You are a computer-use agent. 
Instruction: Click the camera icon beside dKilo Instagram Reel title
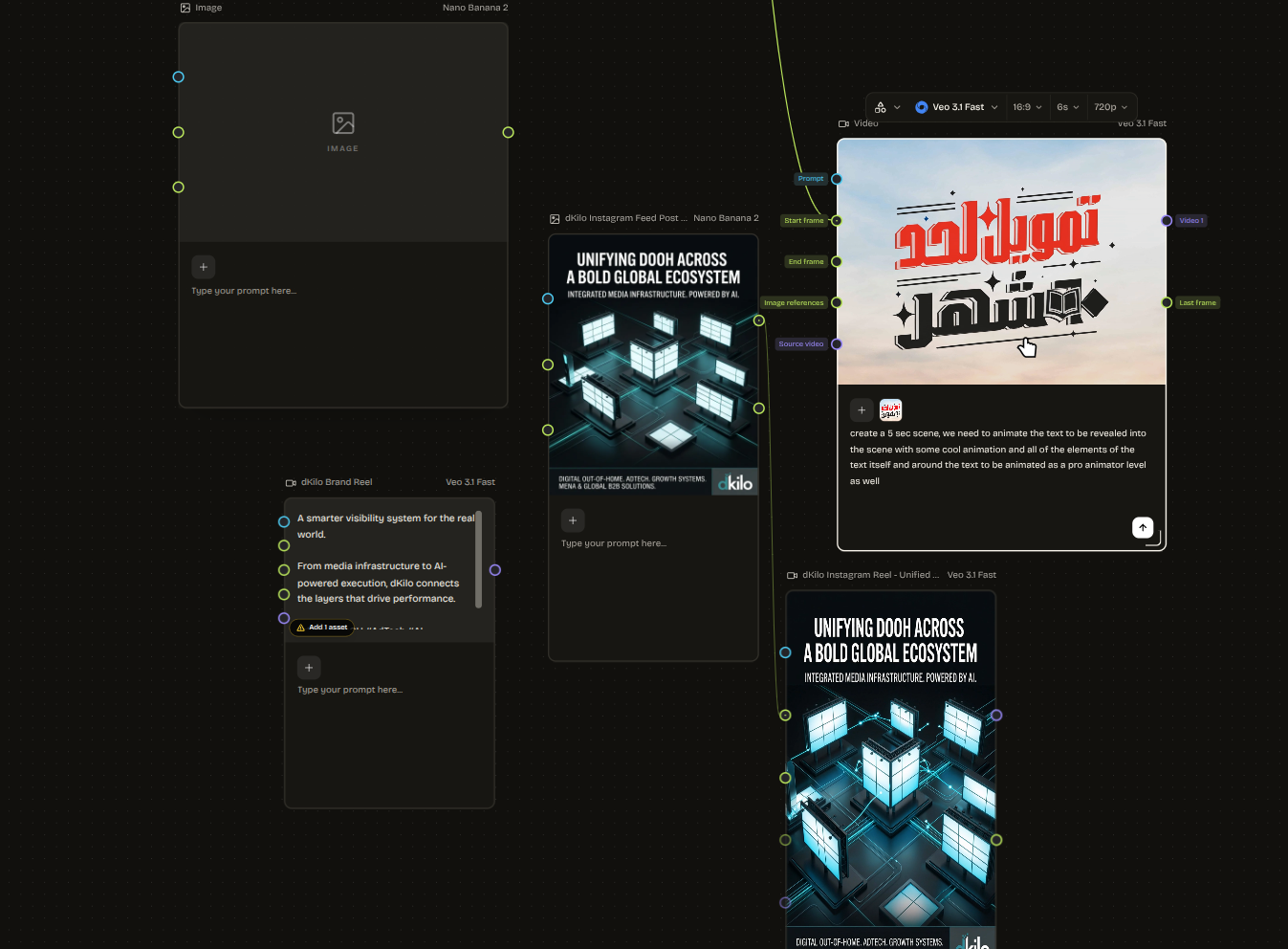click(x=792, y=576)
